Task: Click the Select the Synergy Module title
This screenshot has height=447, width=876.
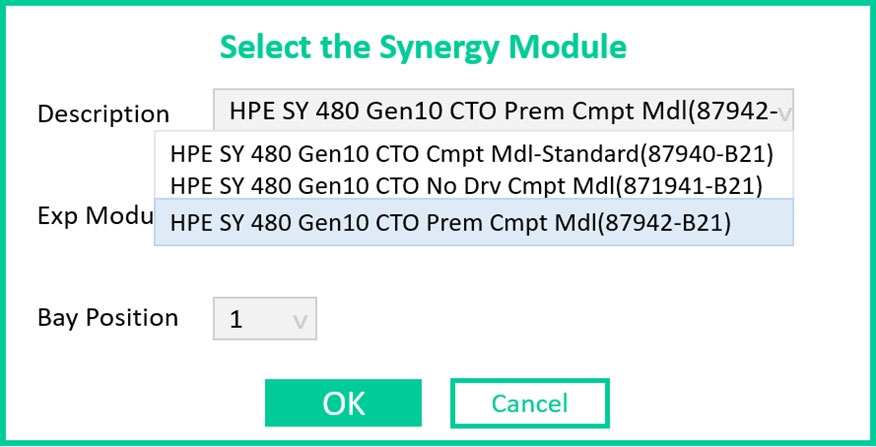Action: 423,46
